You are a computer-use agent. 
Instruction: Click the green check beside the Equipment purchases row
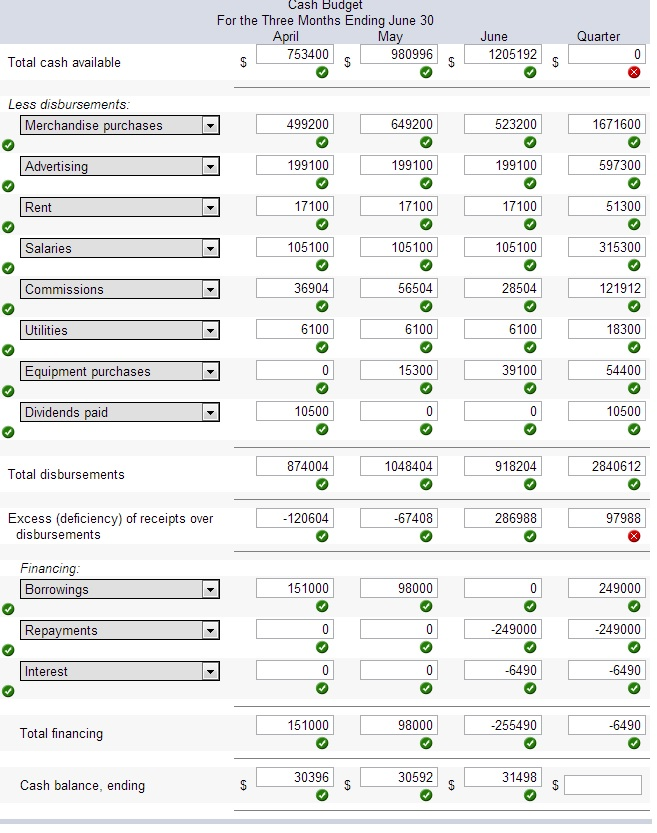pyautogui.click(x=8, y=391)
